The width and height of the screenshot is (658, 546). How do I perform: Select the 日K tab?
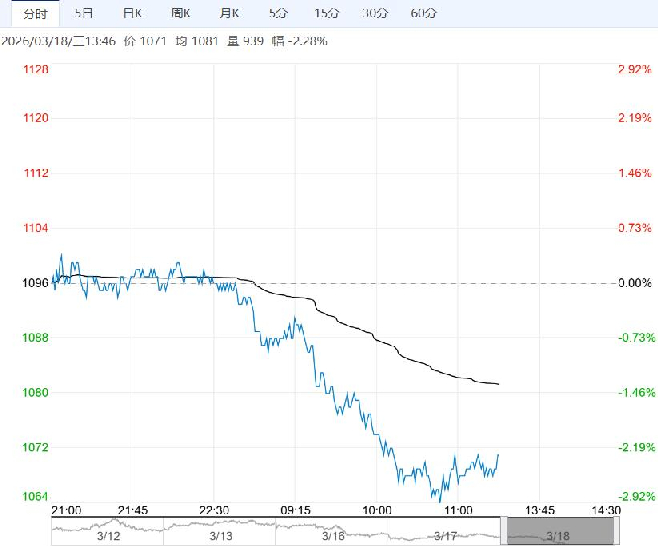pos(131,13)
